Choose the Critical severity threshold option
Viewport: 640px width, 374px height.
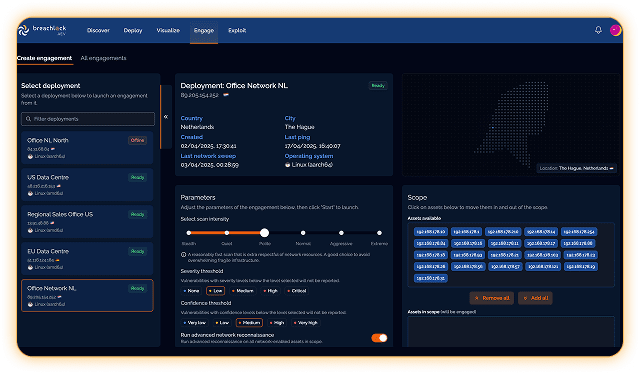(297, 291)
